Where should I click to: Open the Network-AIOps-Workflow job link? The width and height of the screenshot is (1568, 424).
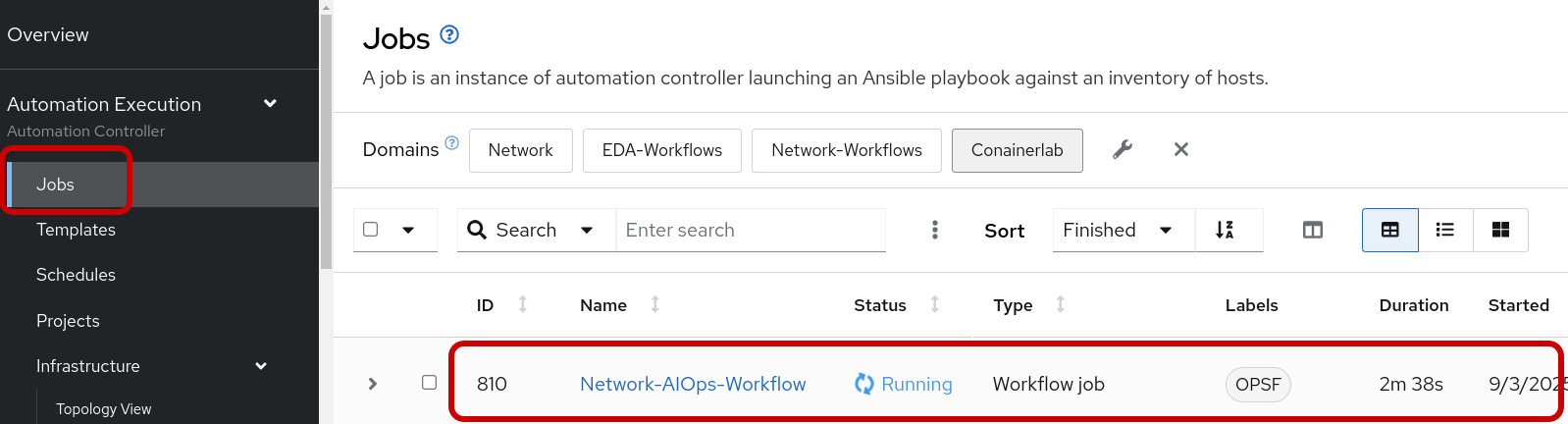click(693, 384)
